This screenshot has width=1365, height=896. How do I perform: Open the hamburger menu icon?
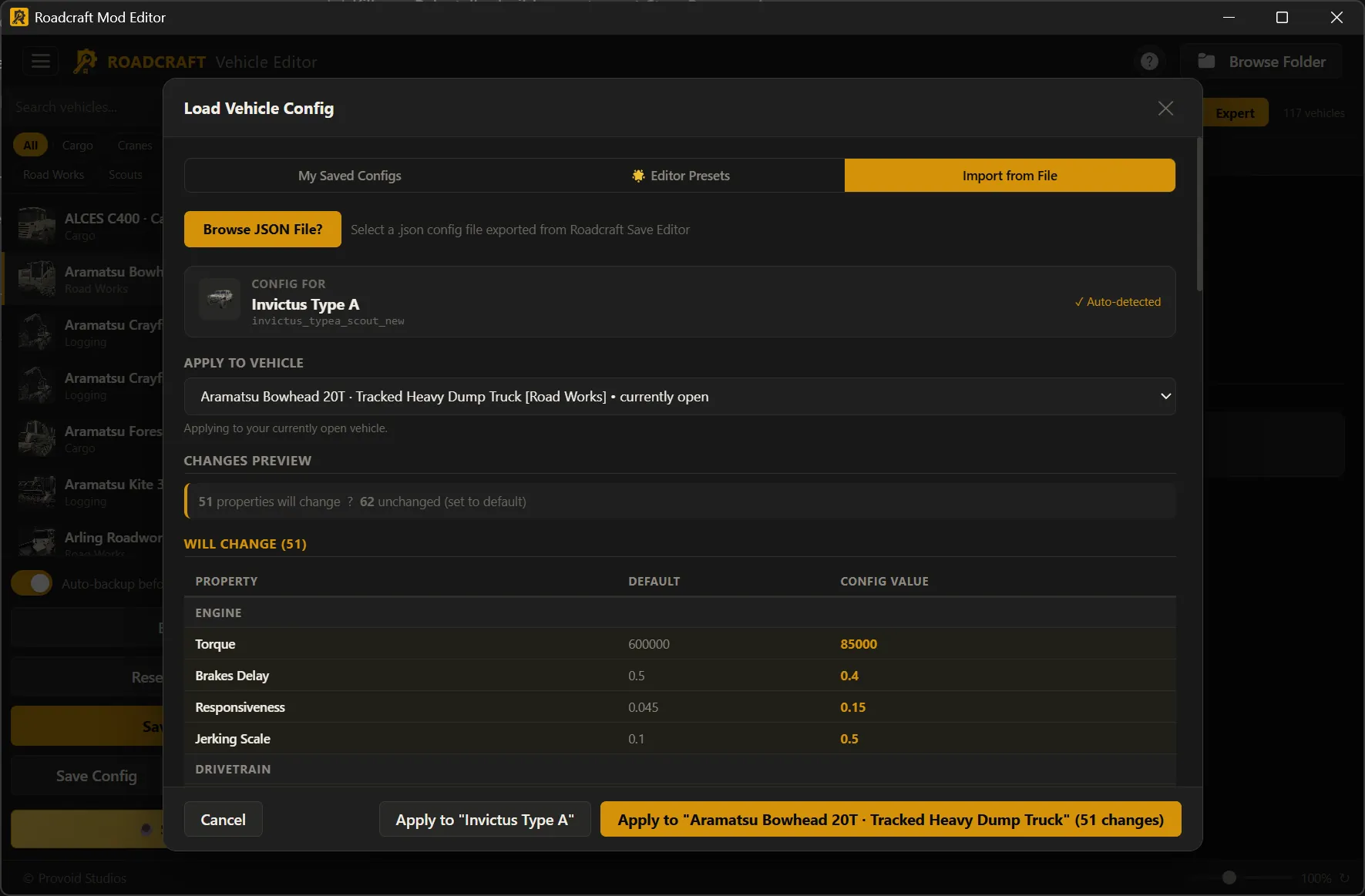click(x=41, y=61)
